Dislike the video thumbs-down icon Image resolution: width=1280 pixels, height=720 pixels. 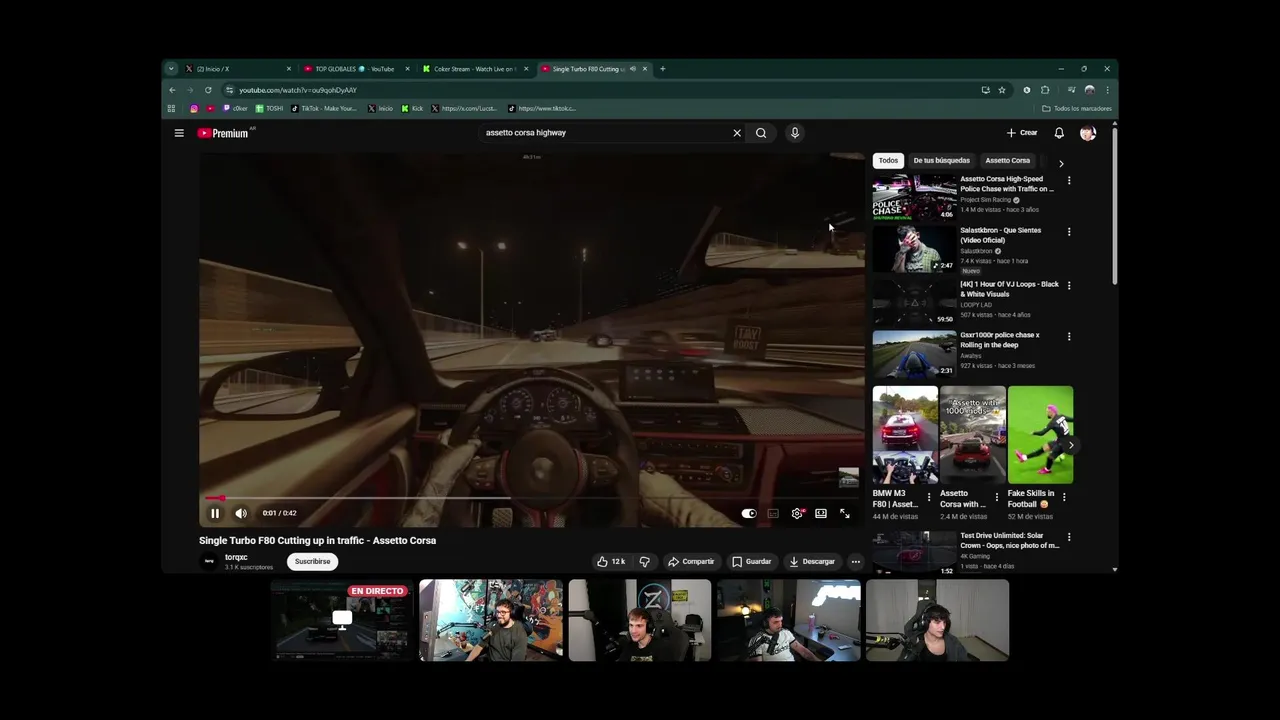644,561
